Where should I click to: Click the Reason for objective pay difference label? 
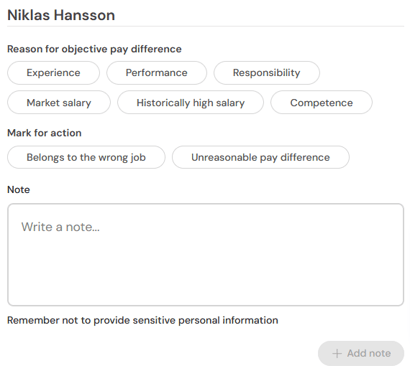click(94, 49)
